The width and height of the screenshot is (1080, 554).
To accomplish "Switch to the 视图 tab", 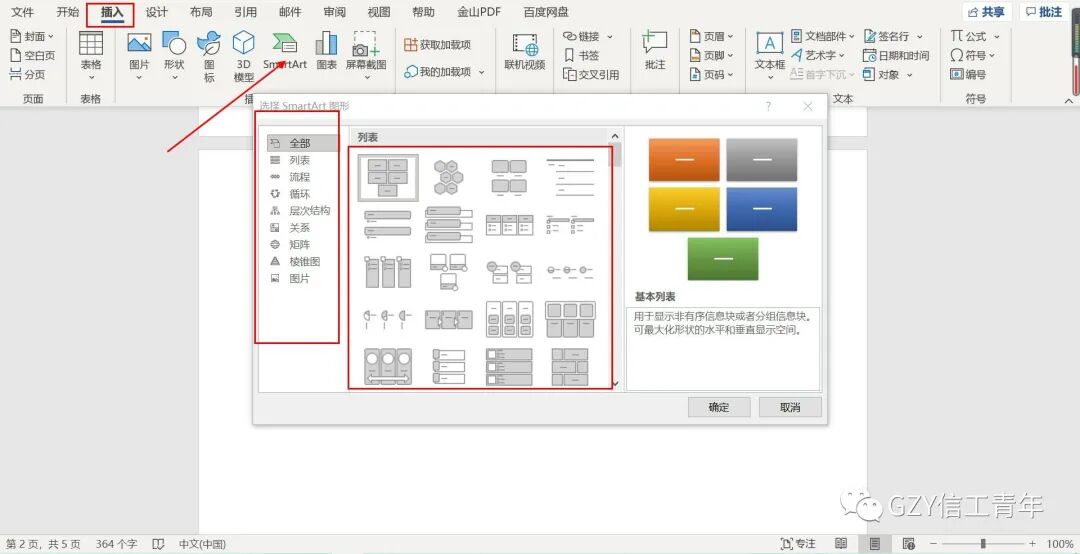I will (x=379, y=12).
